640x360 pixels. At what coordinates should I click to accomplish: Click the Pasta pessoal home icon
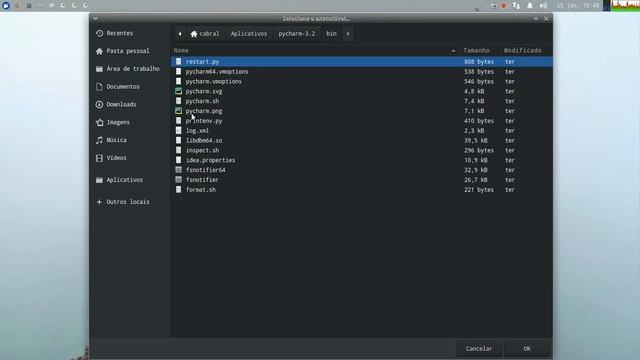[99, 51]
